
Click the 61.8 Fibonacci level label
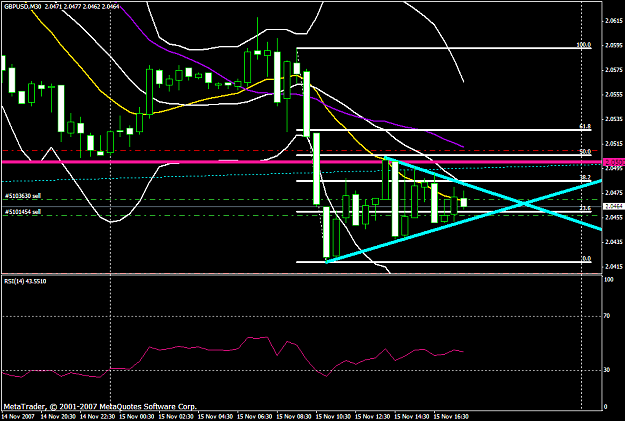click(585, 126)
